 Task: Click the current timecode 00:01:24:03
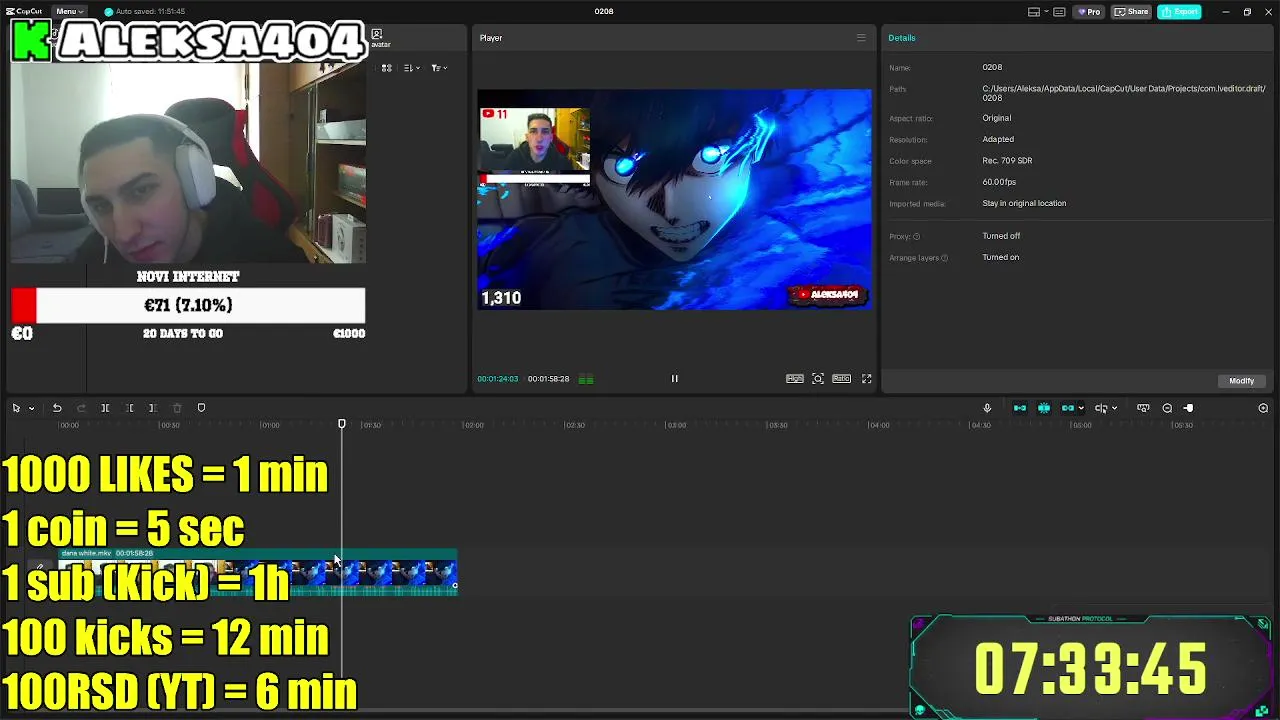497,379
